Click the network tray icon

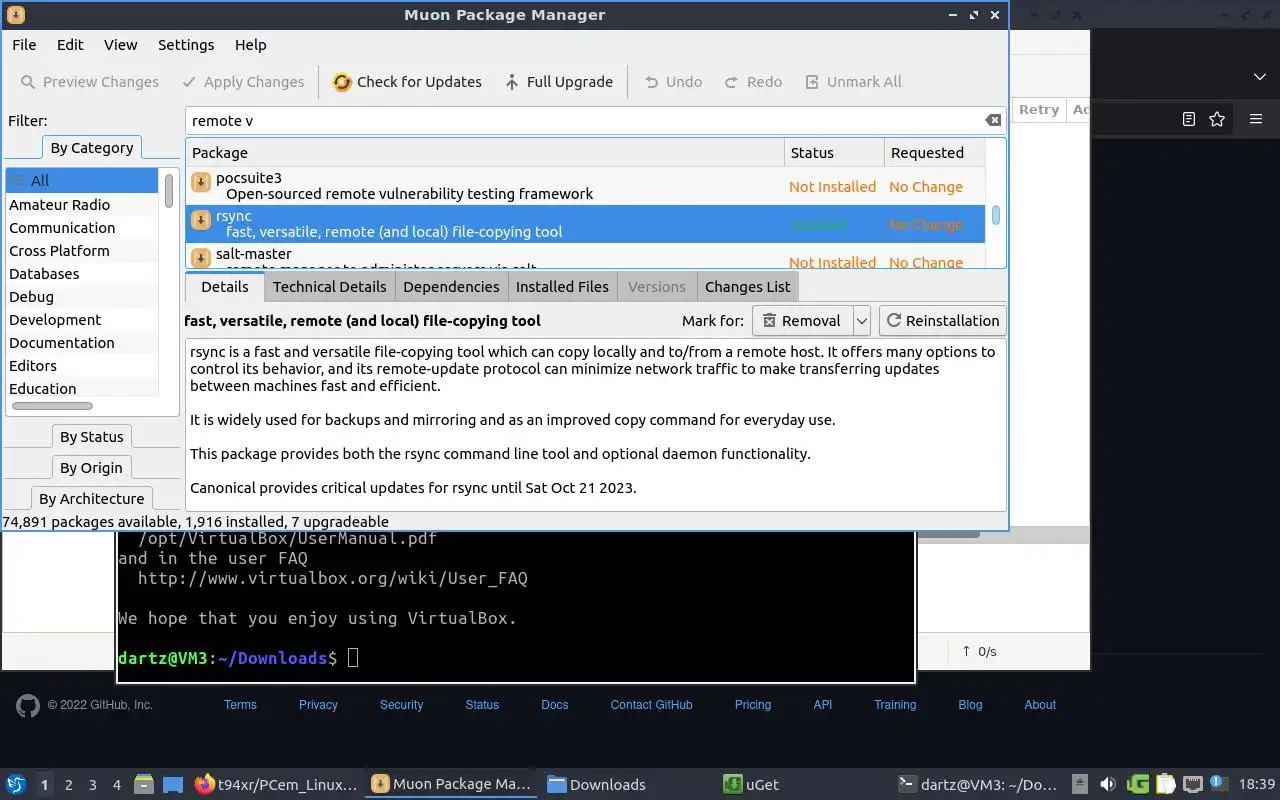pyautogui.click(x=1192, y=784)
